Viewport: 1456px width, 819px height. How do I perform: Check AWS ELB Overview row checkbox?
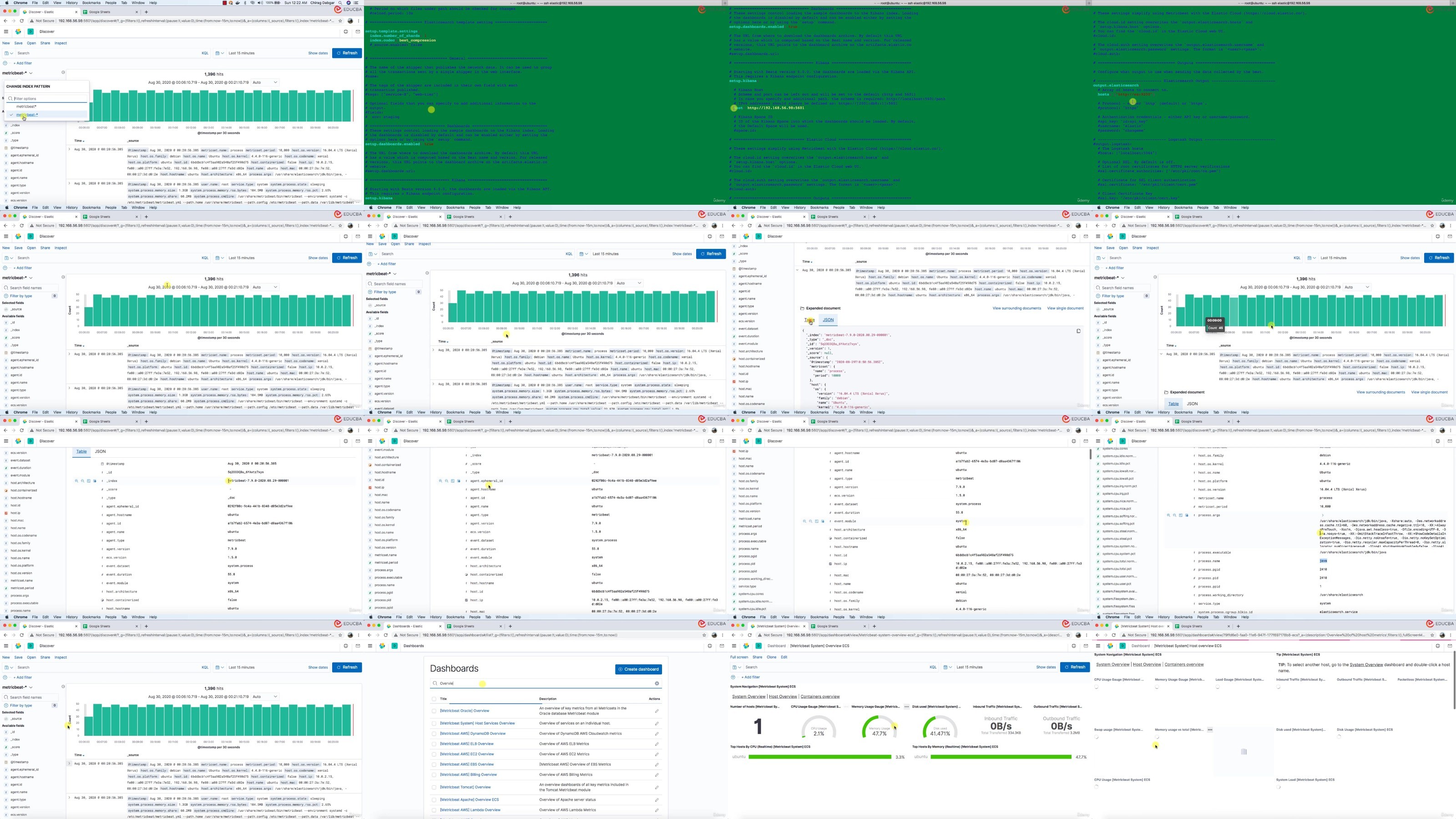pyautogui.click(x=434, y=744)
